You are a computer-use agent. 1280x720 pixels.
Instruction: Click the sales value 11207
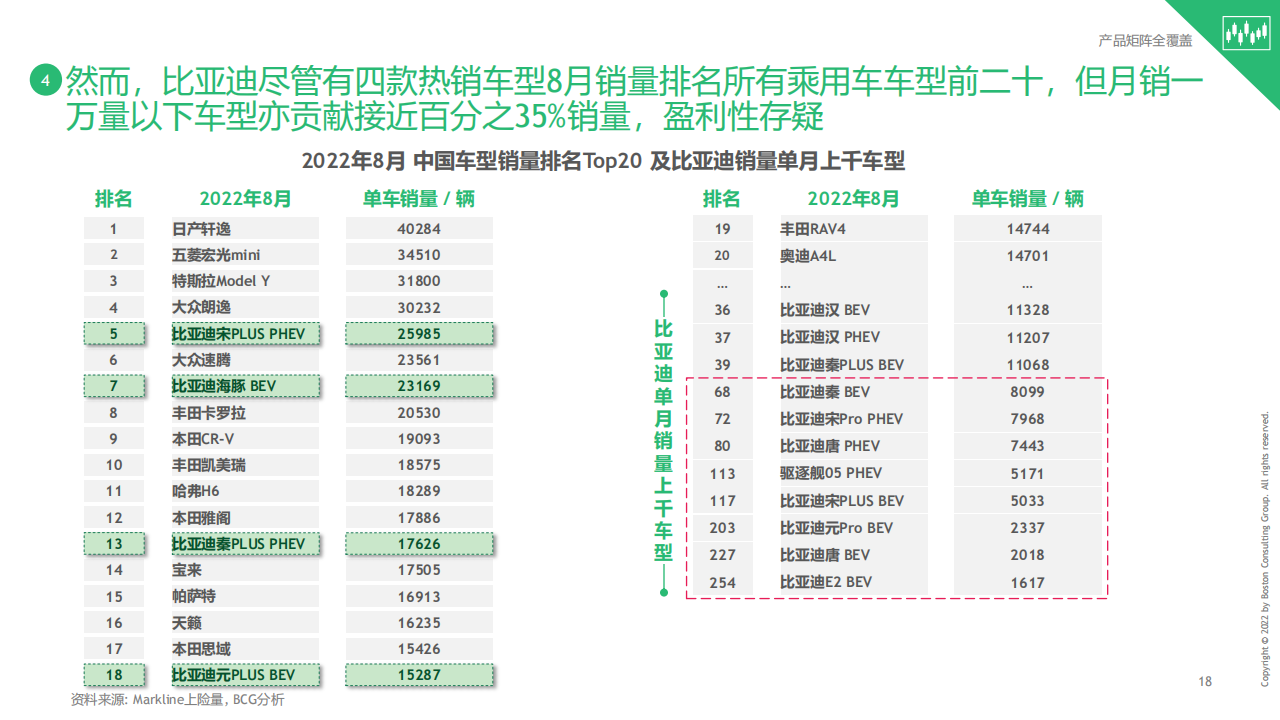pyautogui.click(x=1028, y=337)
